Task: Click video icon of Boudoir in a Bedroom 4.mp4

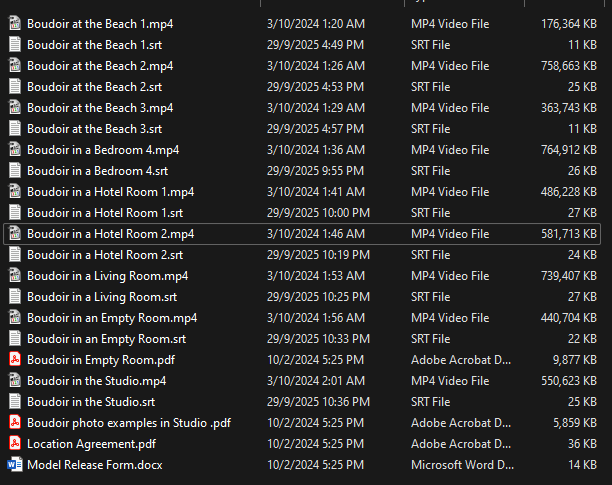Action: click(x=15, y=149)
